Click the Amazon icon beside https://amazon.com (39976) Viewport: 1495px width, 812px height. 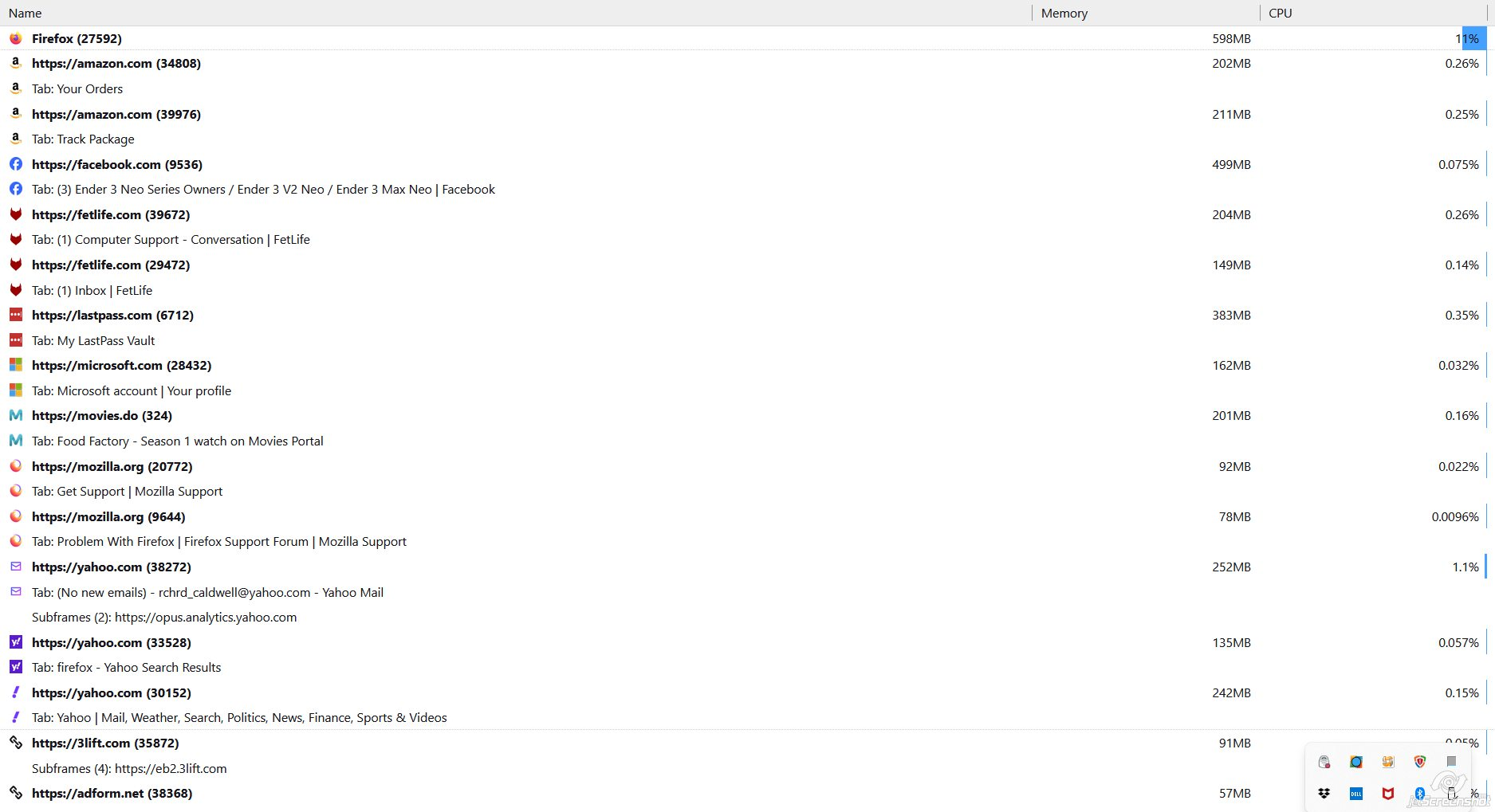point(15,113)
